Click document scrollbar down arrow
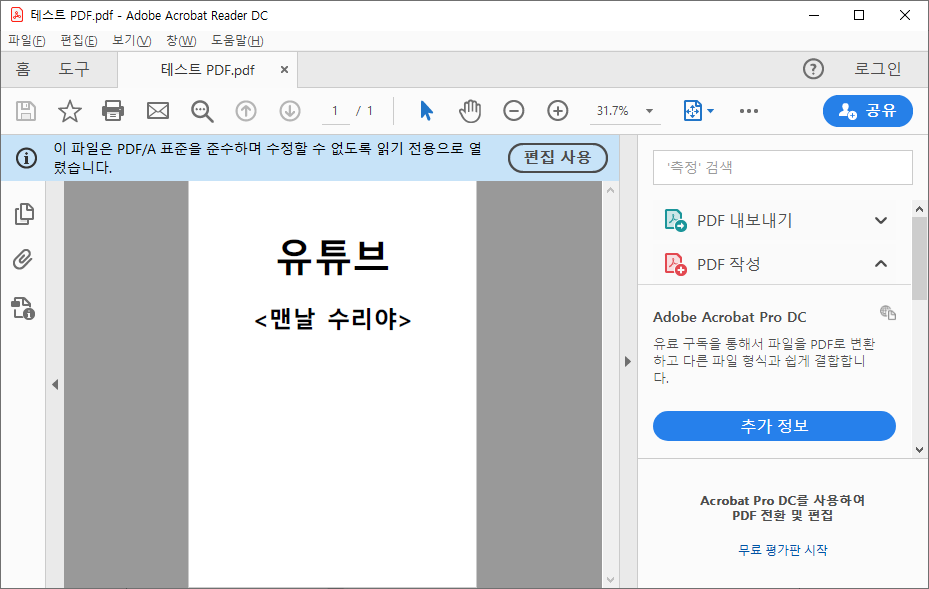The height and width of the screenshot is (589, 929). [611, 580]
